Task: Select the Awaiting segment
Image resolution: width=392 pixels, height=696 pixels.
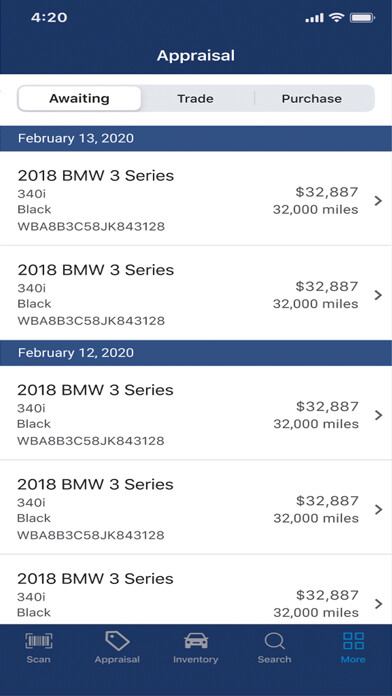Action: click(79, 99)
